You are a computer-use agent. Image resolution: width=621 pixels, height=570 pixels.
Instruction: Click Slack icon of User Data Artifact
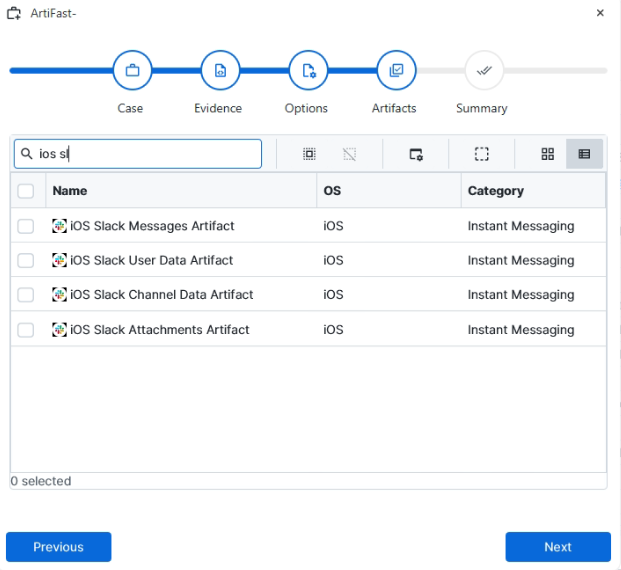(59, 260)
